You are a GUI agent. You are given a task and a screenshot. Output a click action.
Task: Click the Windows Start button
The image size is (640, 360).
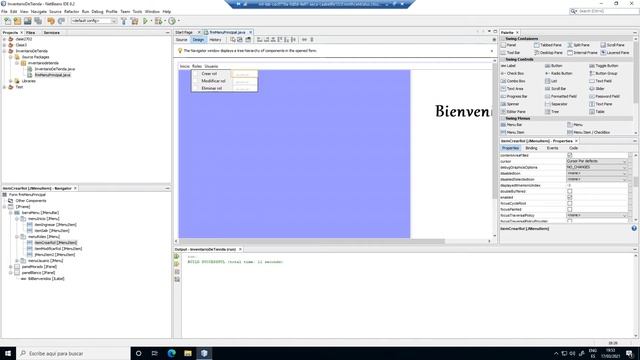(8, 353)
